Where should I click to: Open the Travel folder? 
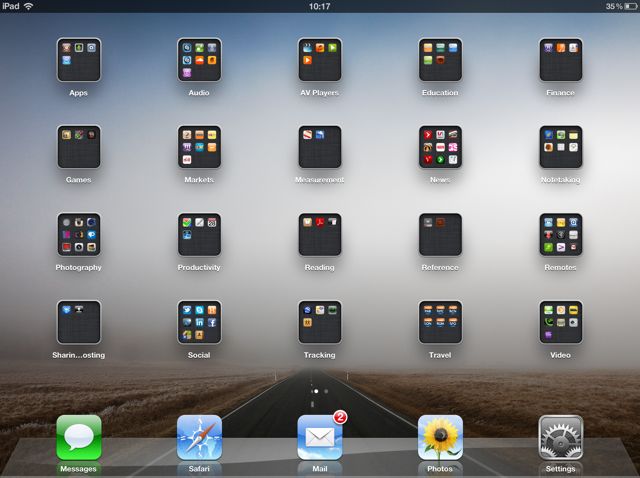[x=440, y=322]
